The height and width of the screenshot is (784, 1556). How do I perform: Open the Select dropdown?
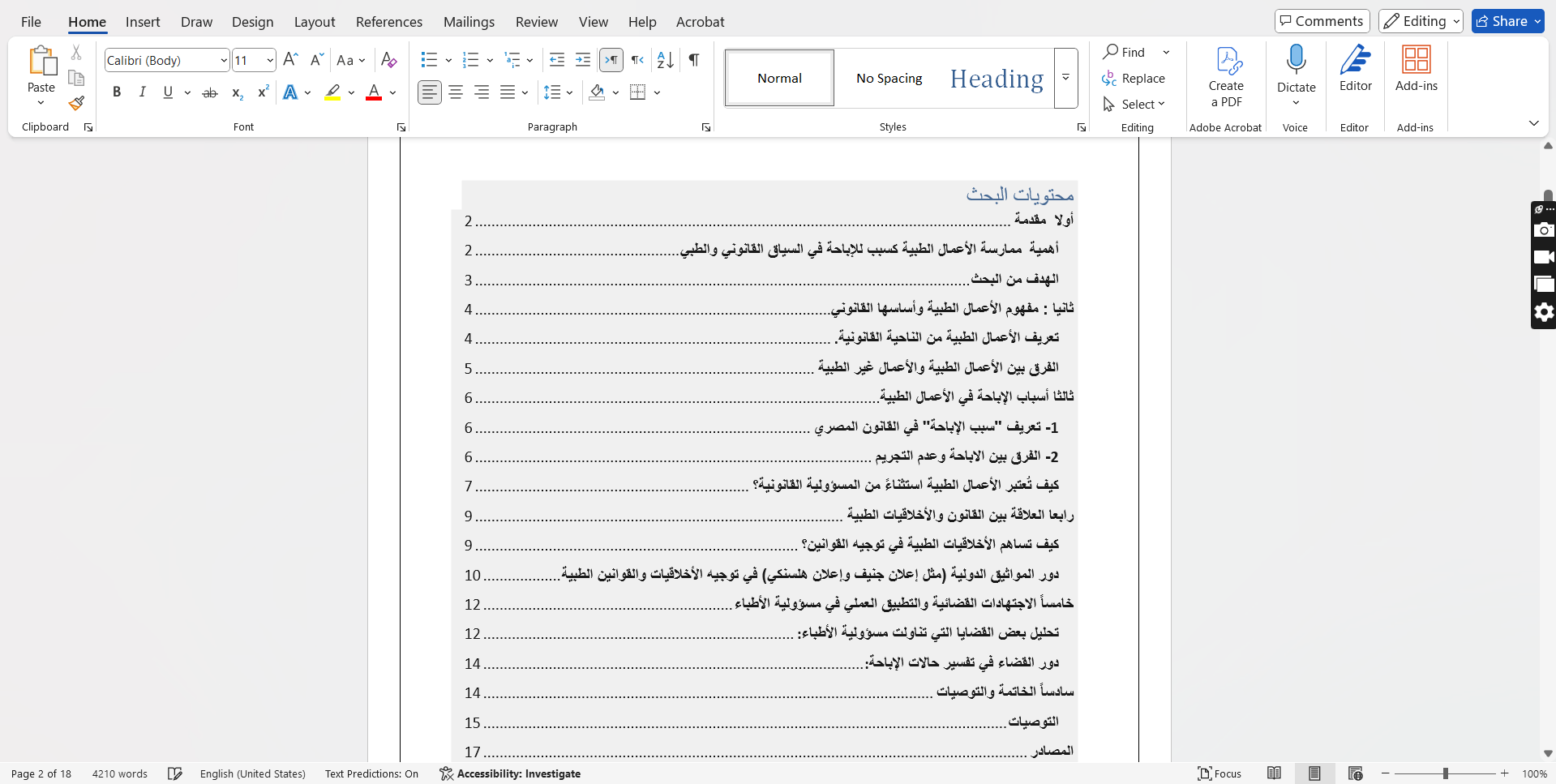point(1134,104)
